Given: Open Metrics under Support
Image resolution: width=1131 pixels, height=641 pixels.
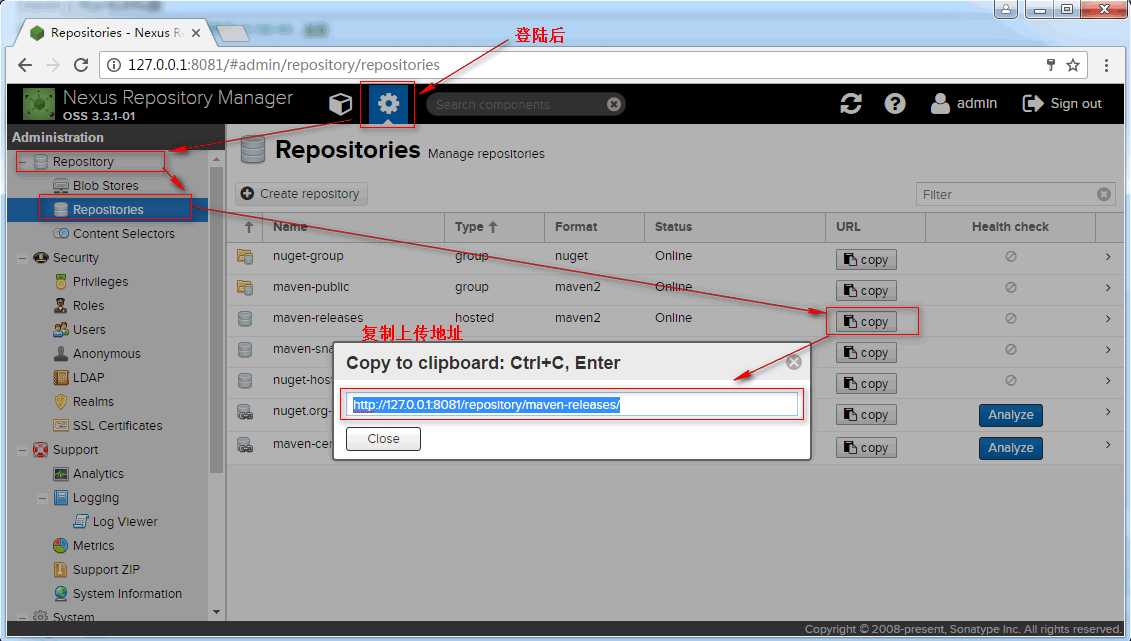Looking at the screenshot, I should pyautogui.click(x=93, y=546).
